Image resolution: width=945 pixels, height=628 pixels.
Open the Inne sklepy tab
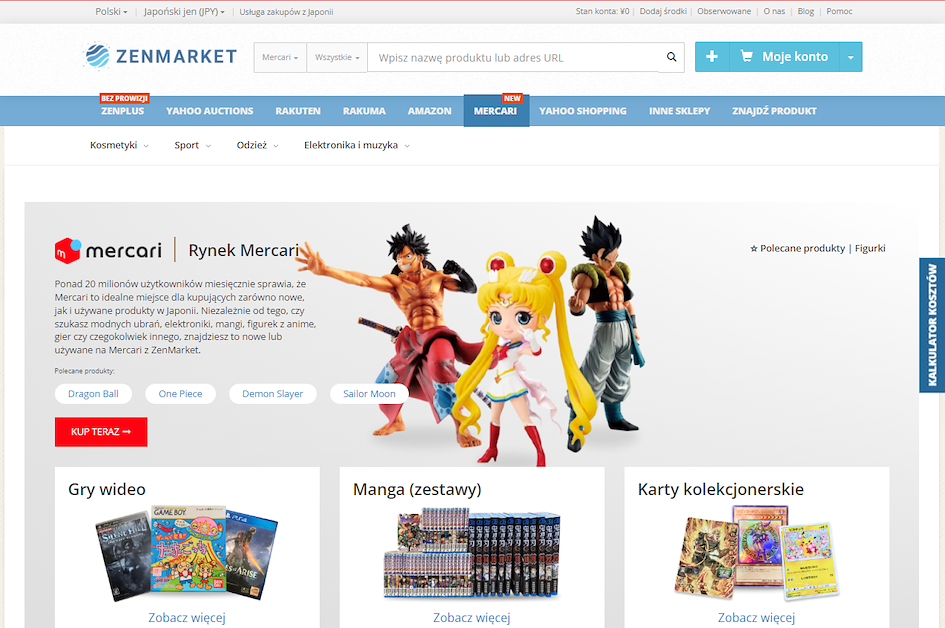[x=679, y=111]
